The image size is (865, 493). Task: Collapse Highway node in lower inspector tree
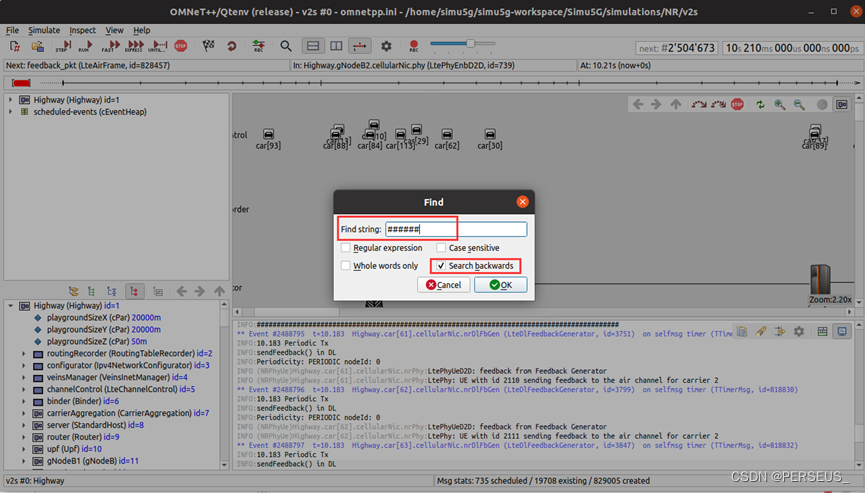click(10, 306)
